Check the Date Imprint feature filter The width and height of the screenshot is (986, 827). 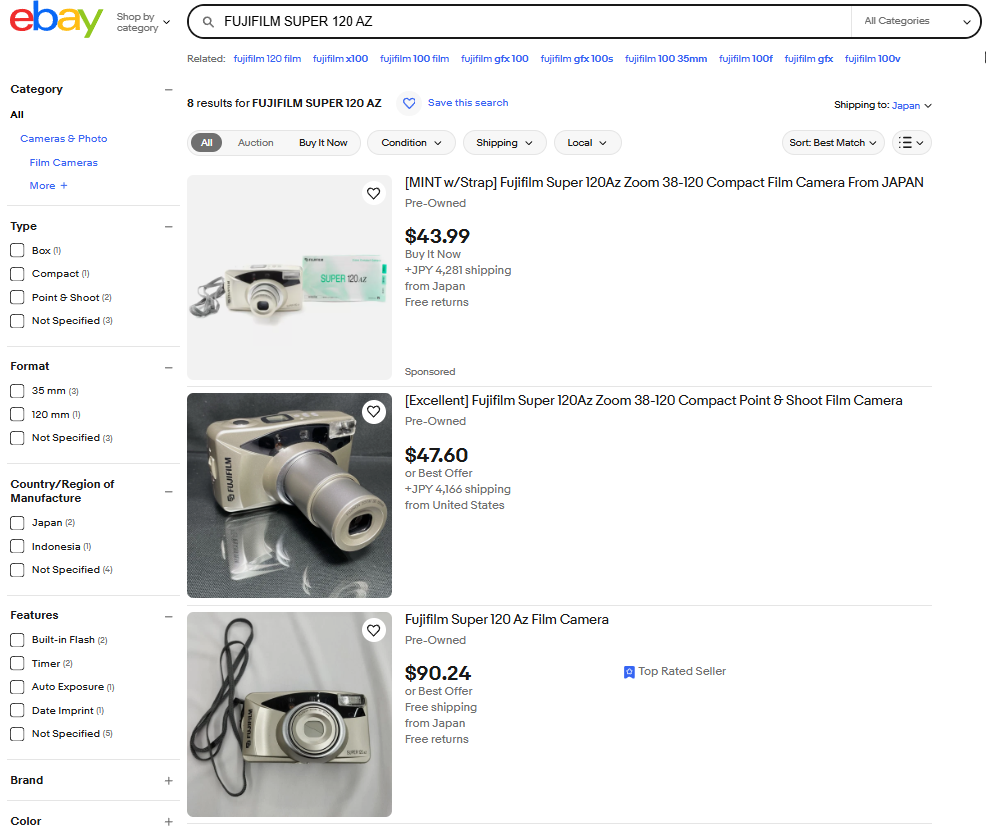tap(18, 710)
